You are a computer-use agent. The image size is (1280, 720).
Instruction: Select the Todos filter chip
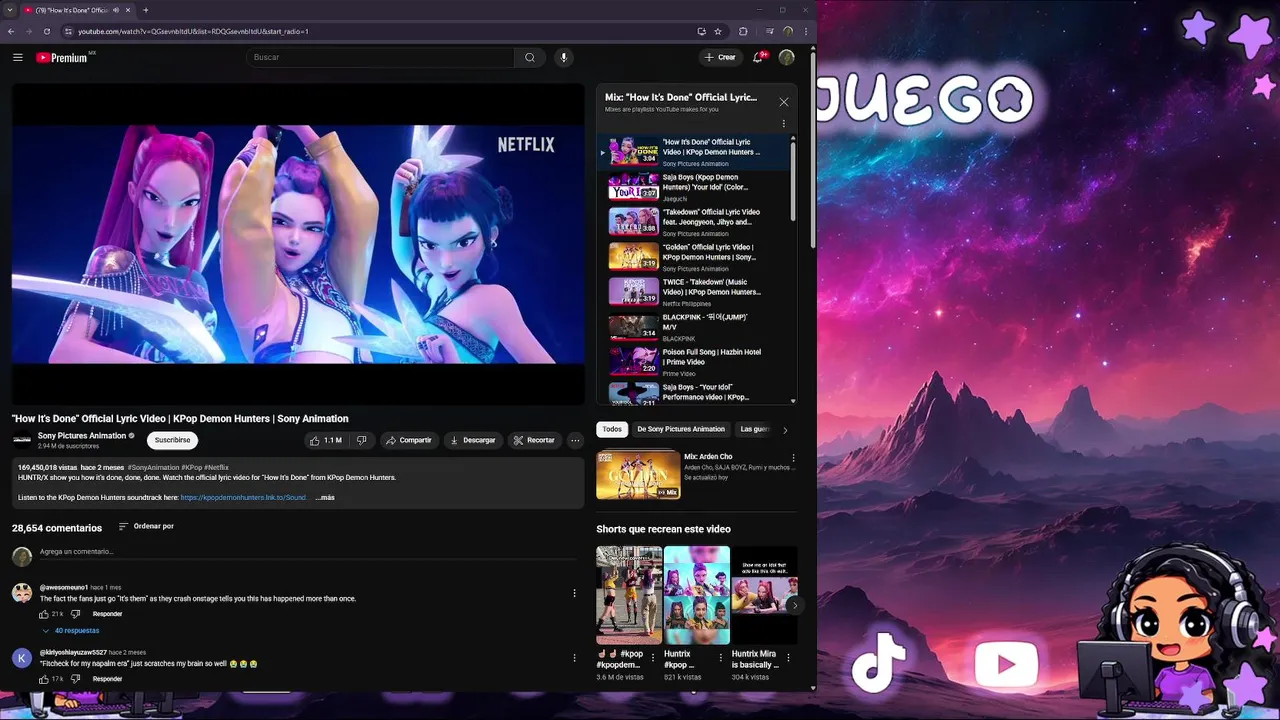pos(612,429)
